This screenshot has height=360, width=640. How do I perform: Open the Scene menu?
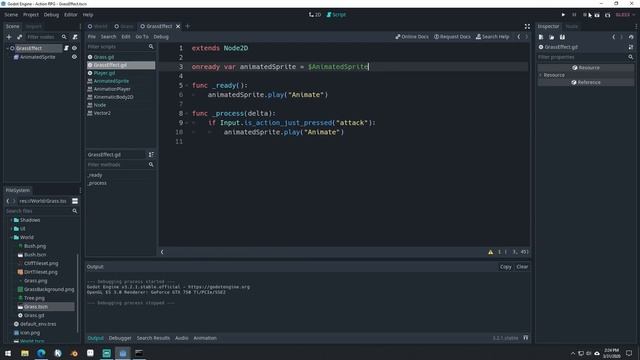click(11, 15)
